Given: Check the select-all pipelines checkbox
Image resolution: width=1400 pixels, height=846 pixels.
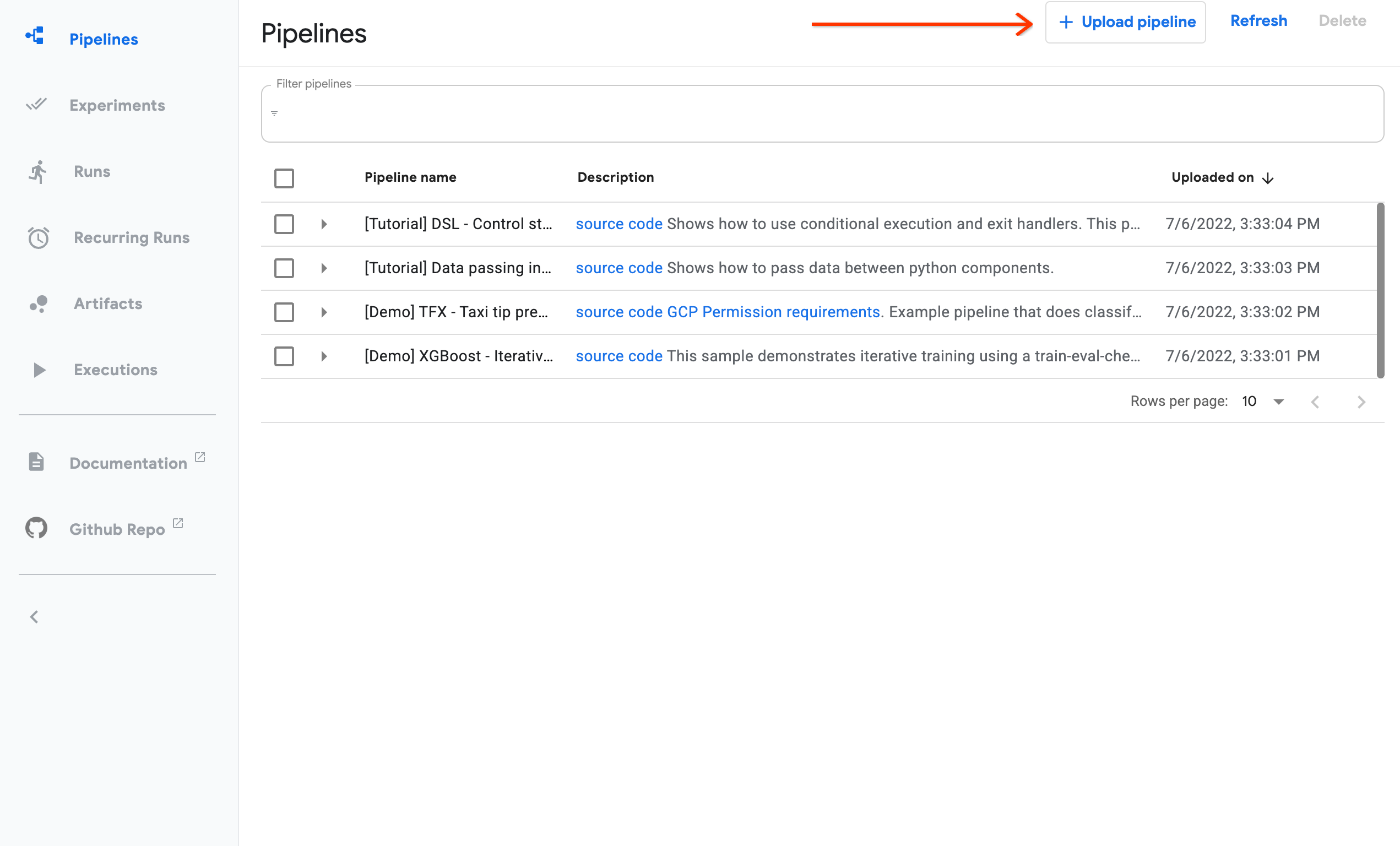Looking at the screenshot, I should coord(284,178).
